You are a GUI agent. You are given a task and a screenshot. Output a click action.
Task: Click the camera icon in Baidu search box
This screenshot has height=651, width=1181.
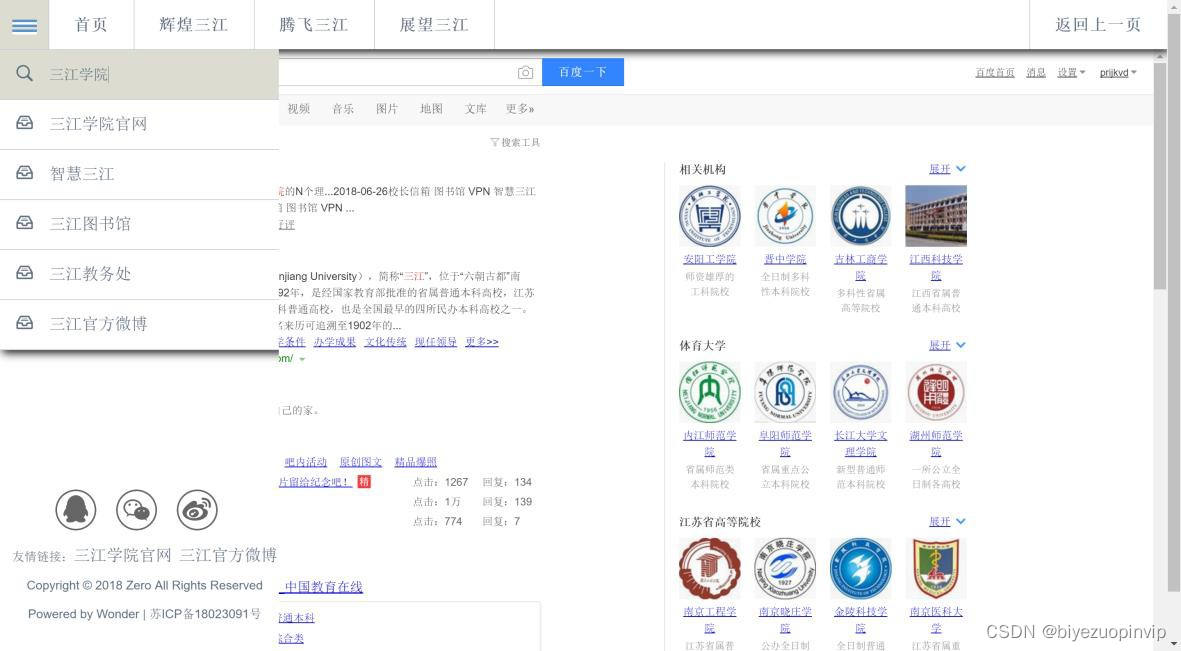pyautogui.click(x=525, y=72)
